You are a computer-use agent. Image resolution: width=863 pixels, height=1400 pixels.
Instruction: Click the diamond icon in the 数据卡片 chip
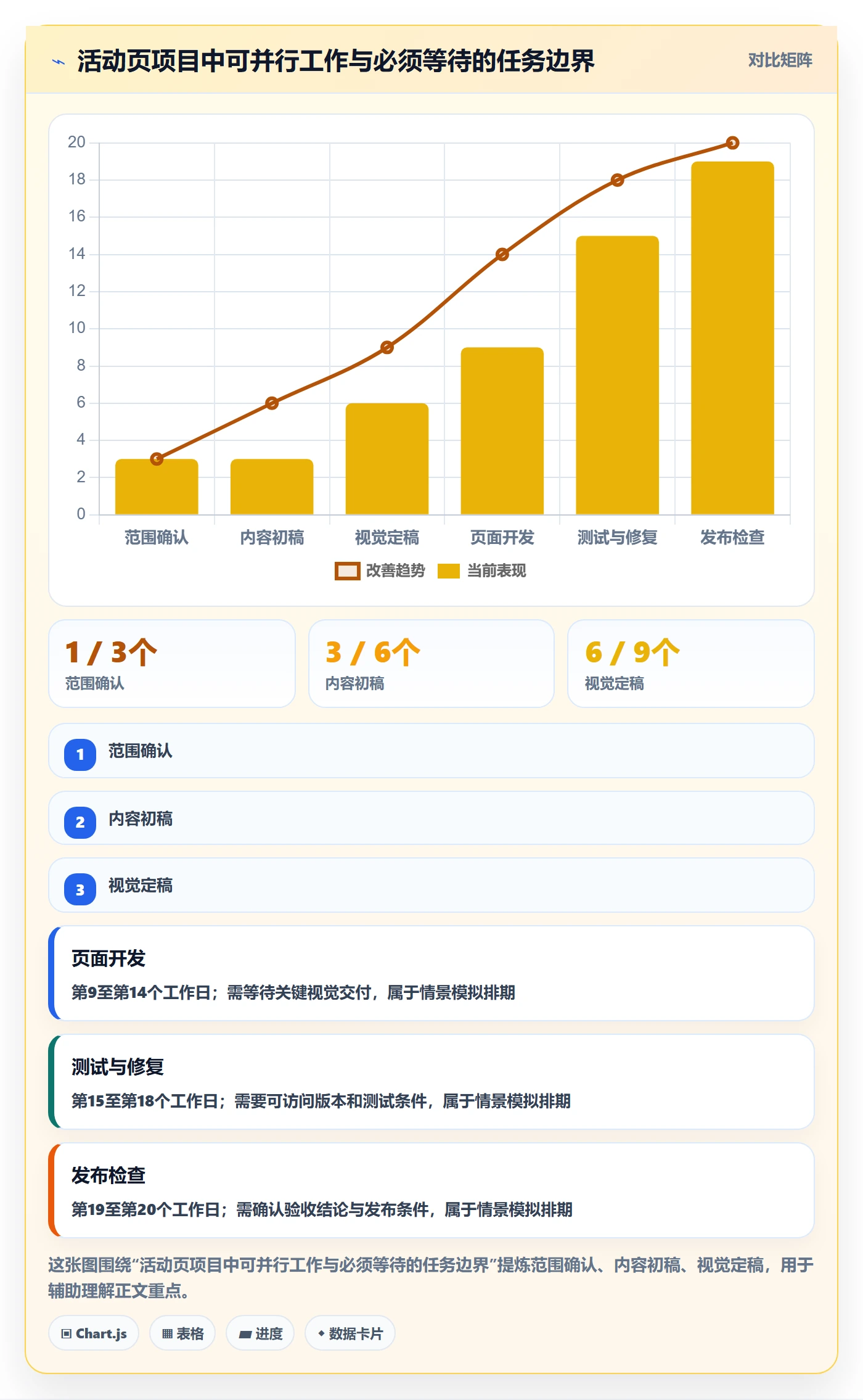coord(321,1333)
